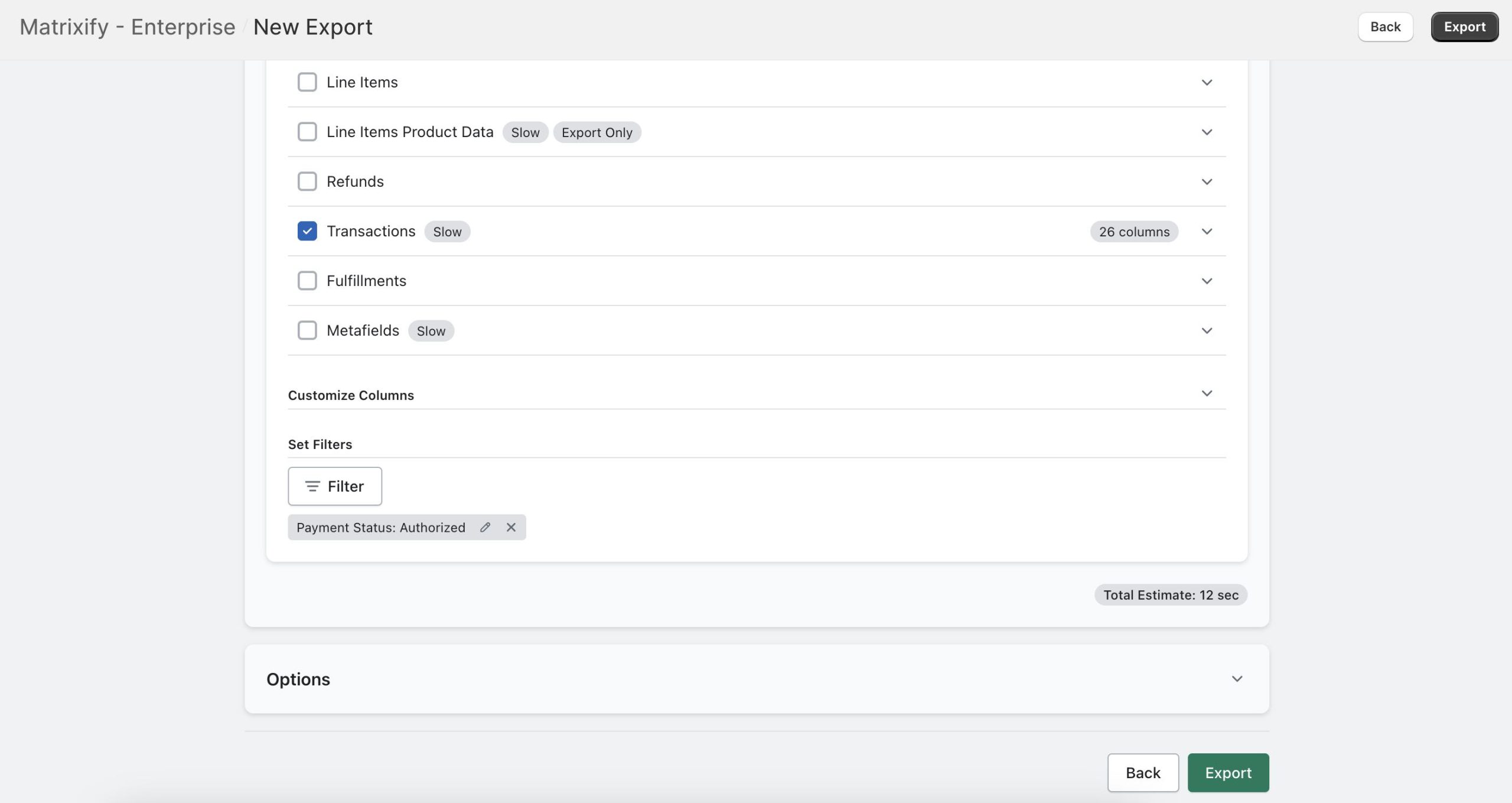Expand the Transactions row details

click(1207, 232)
